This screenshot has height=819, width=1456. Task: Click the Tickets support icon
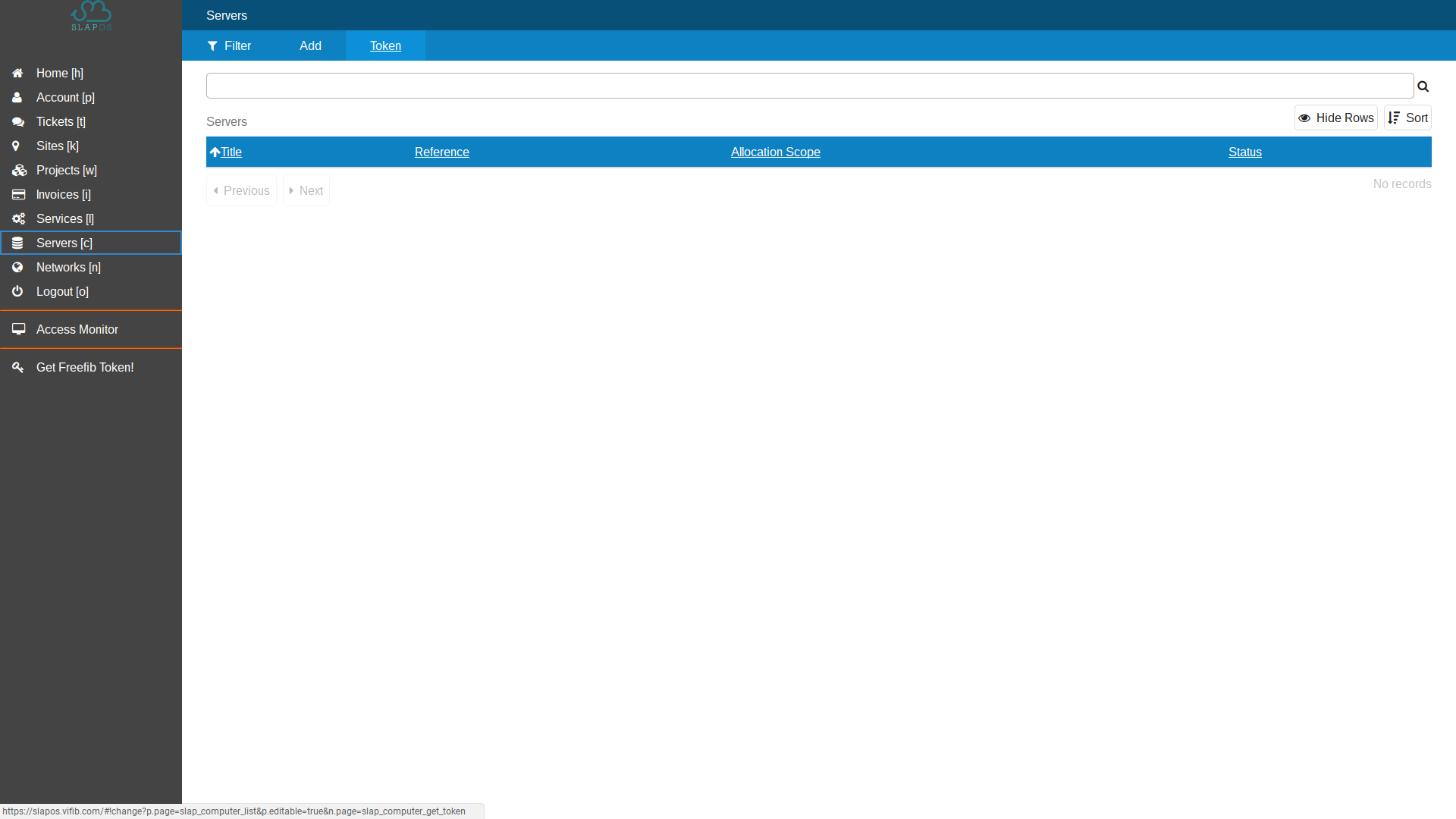coord(18,121)
